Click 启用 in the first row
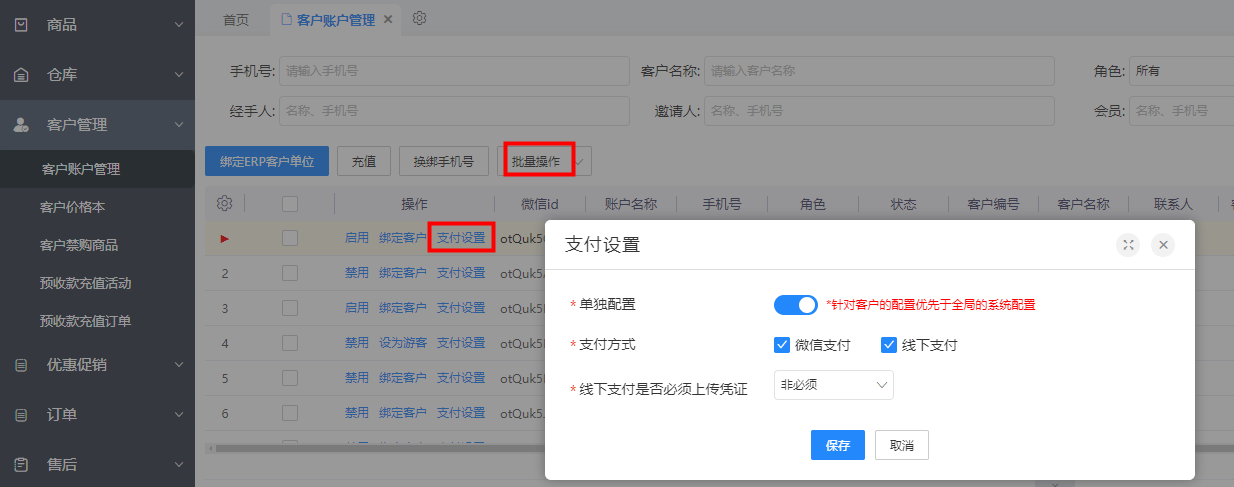Image resolution: width=1234 pixels, height=487 pixels. tap(357, 238)
